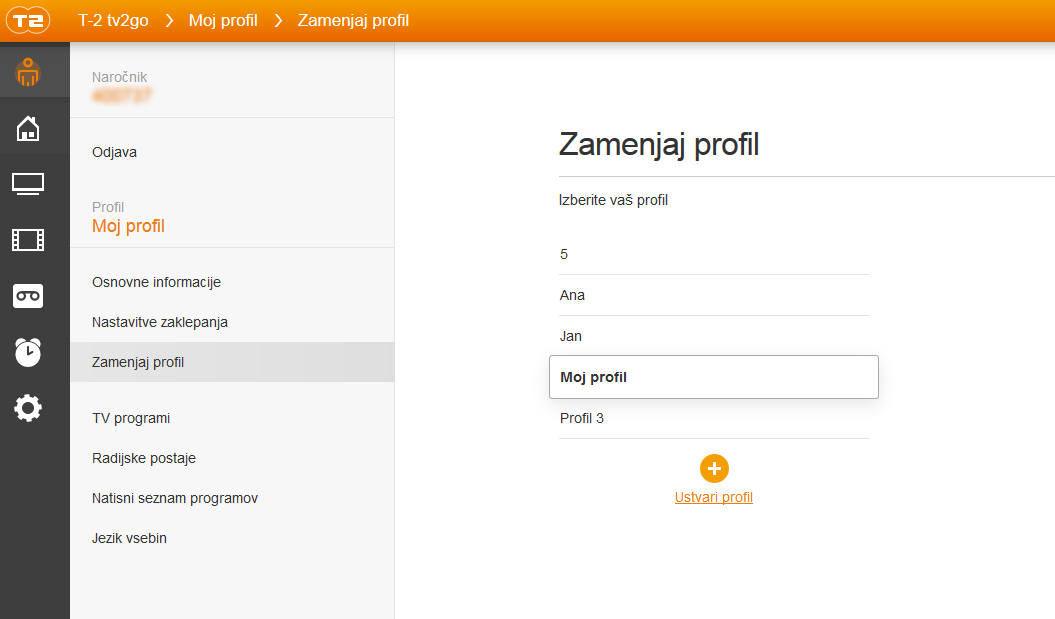Open the film strip movies icon
Image resolution: width=1055 pixels, height=619 pixels.
(x=28, y=240)
